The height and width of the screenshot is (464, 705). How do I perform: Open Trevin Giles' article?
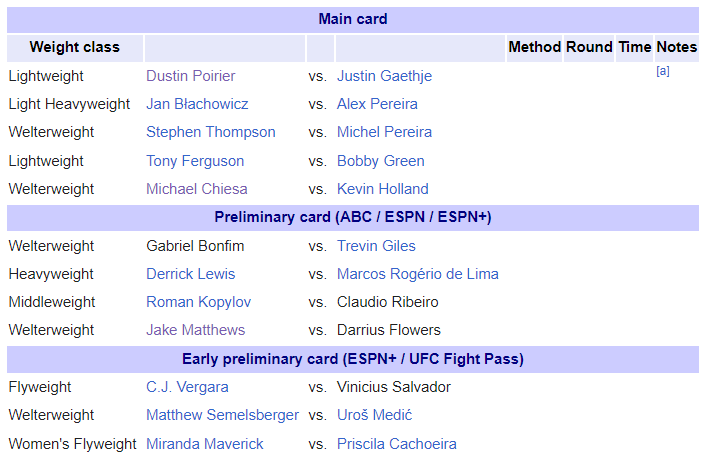click(376, 246)
